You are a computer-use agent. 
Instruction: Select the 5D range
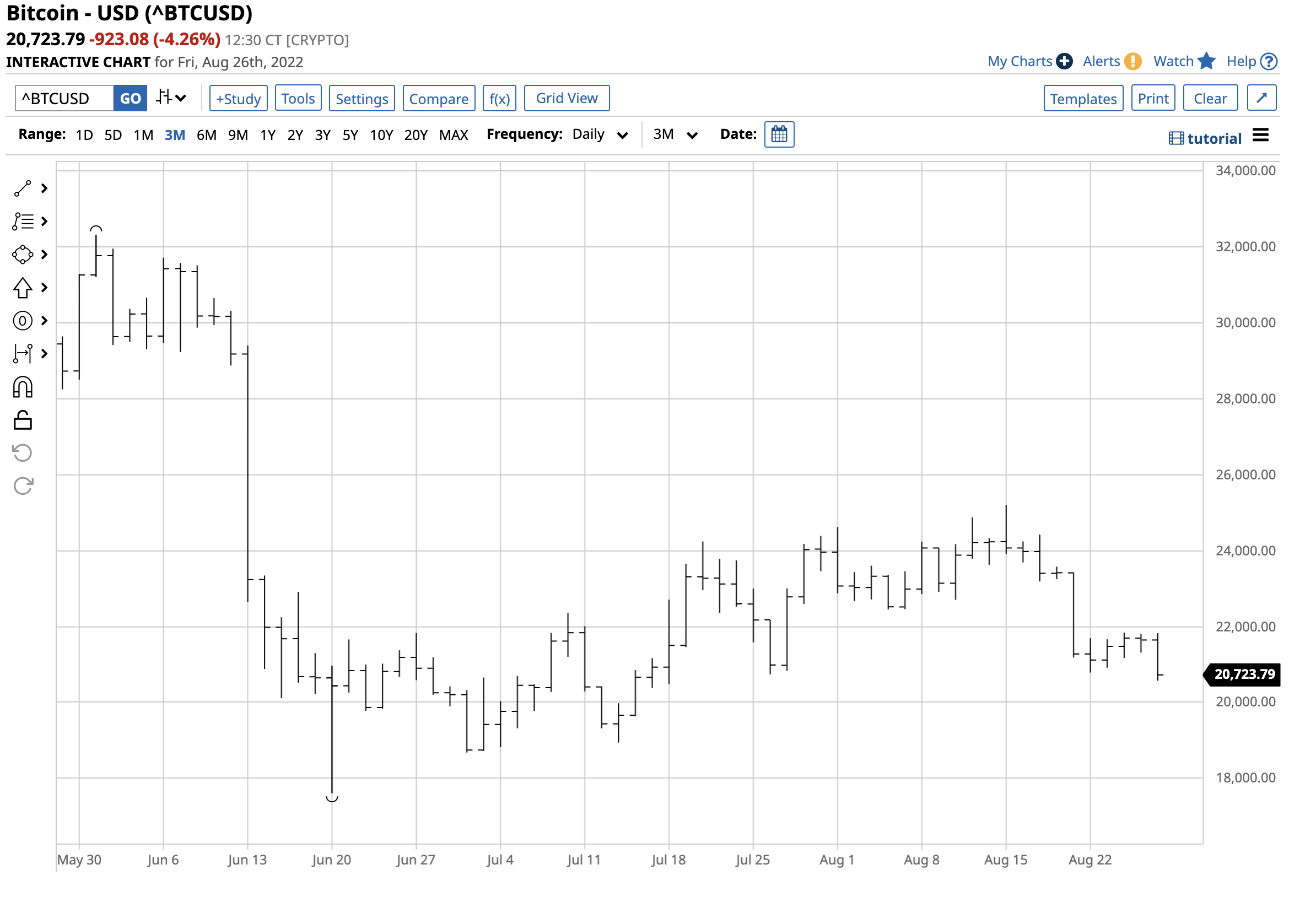click(114, 135)
